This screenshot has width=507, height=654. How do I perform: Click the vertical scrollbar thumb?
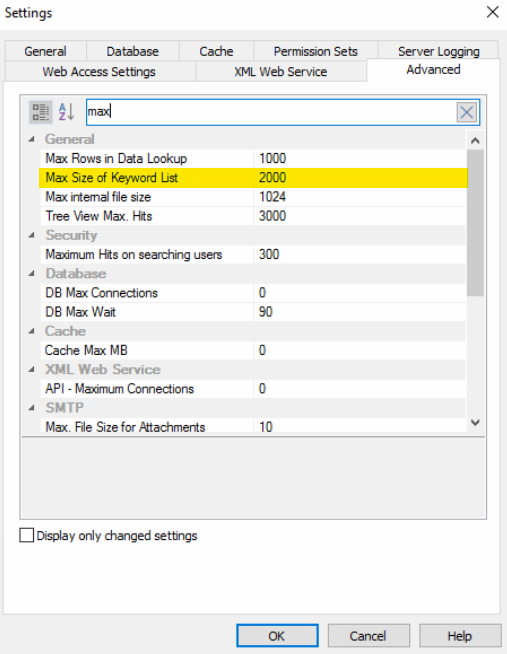tap(475, 223)
